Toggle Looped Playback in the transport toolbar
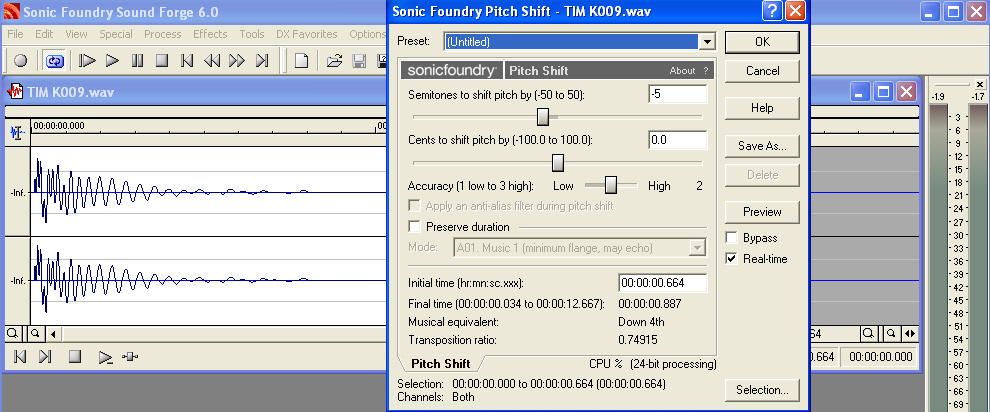This screenshot has width=990, height=412. [55, 61]
